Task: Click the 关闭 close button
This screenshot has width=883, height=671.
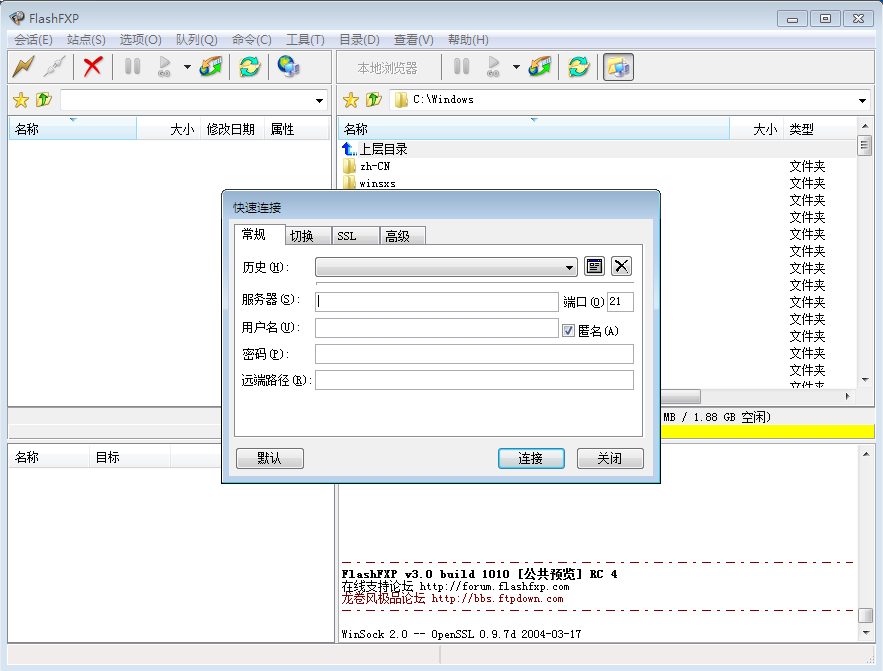Action: [x=610, y=458]
